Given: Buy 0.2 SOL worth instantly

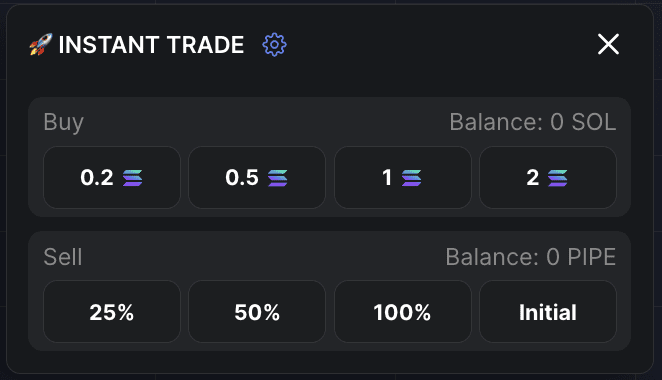Looking at the screenshot, I should coord(112,177).
